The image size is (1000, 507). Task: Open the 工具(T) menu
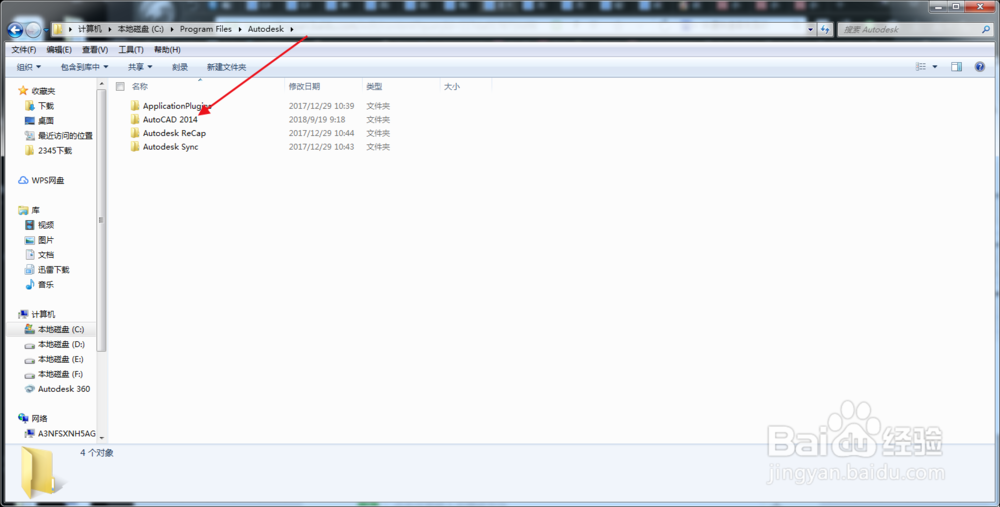[x=131, y=50]
